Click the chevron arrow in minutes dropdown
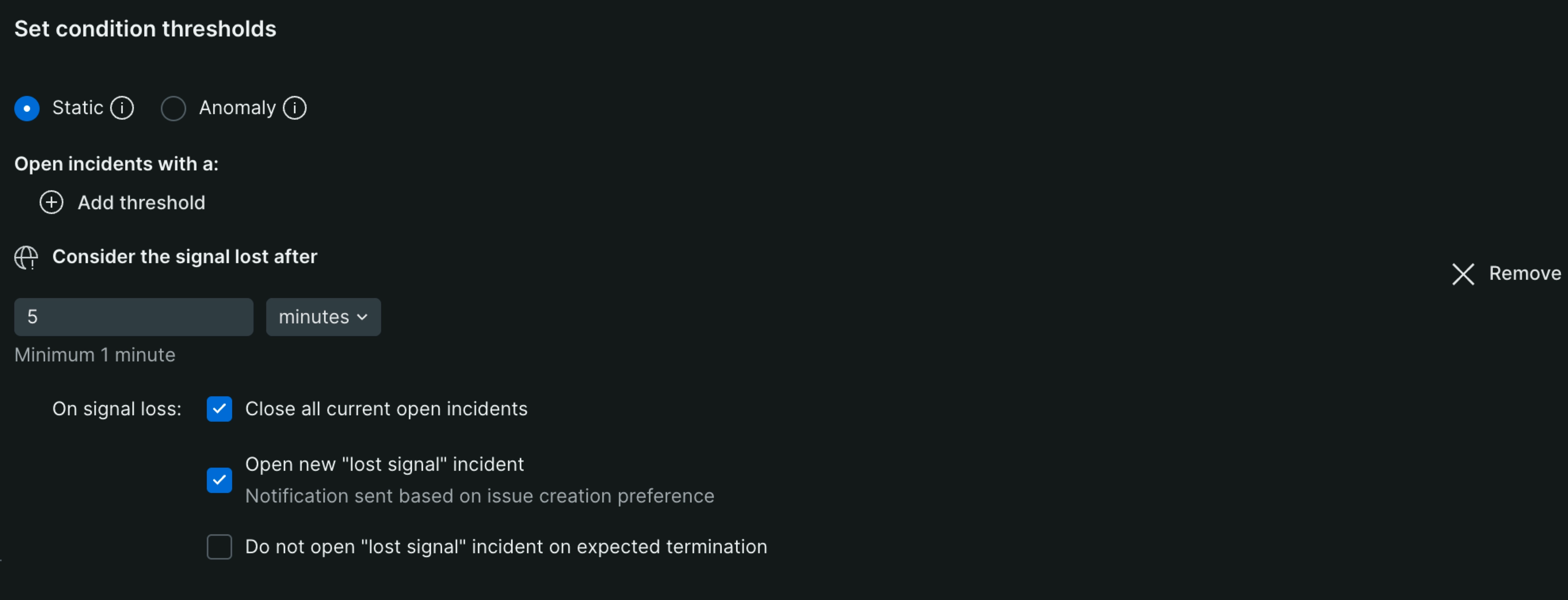The height and width of the screenshot is (600, 1568). point(363,317)
